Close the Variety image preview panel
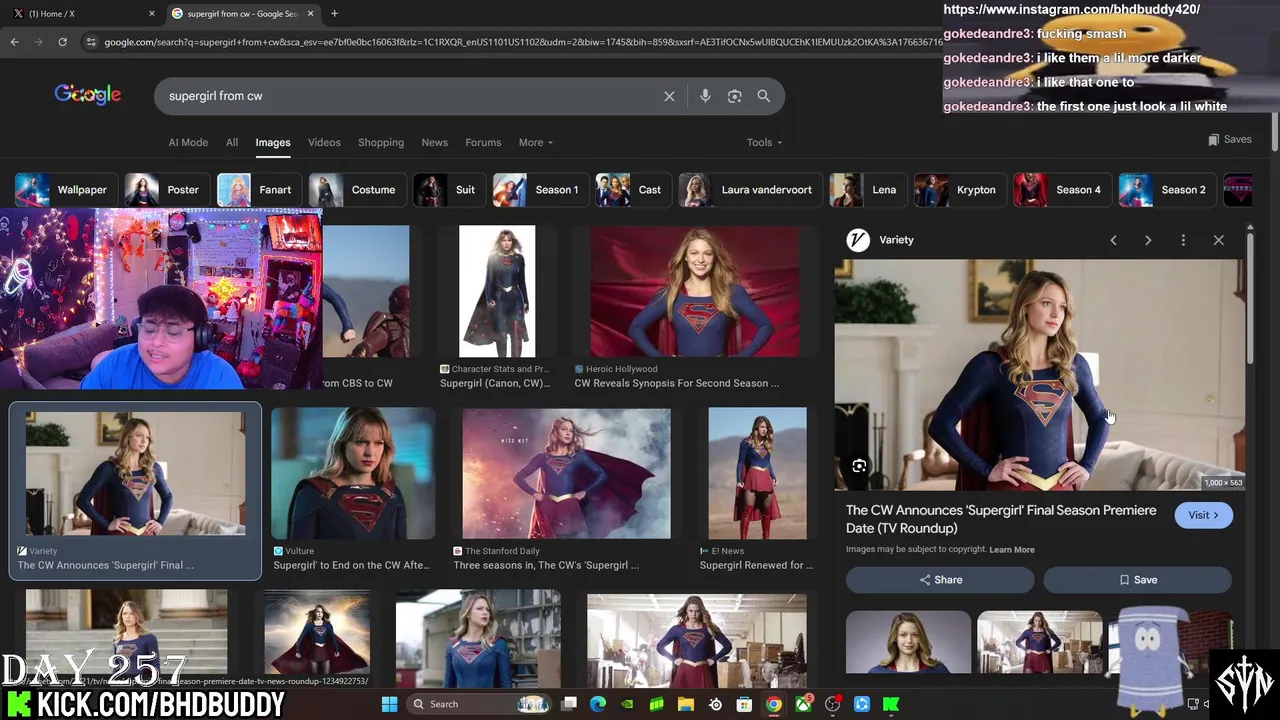The image size is (1280, 720). click(x=1218, y=240)
